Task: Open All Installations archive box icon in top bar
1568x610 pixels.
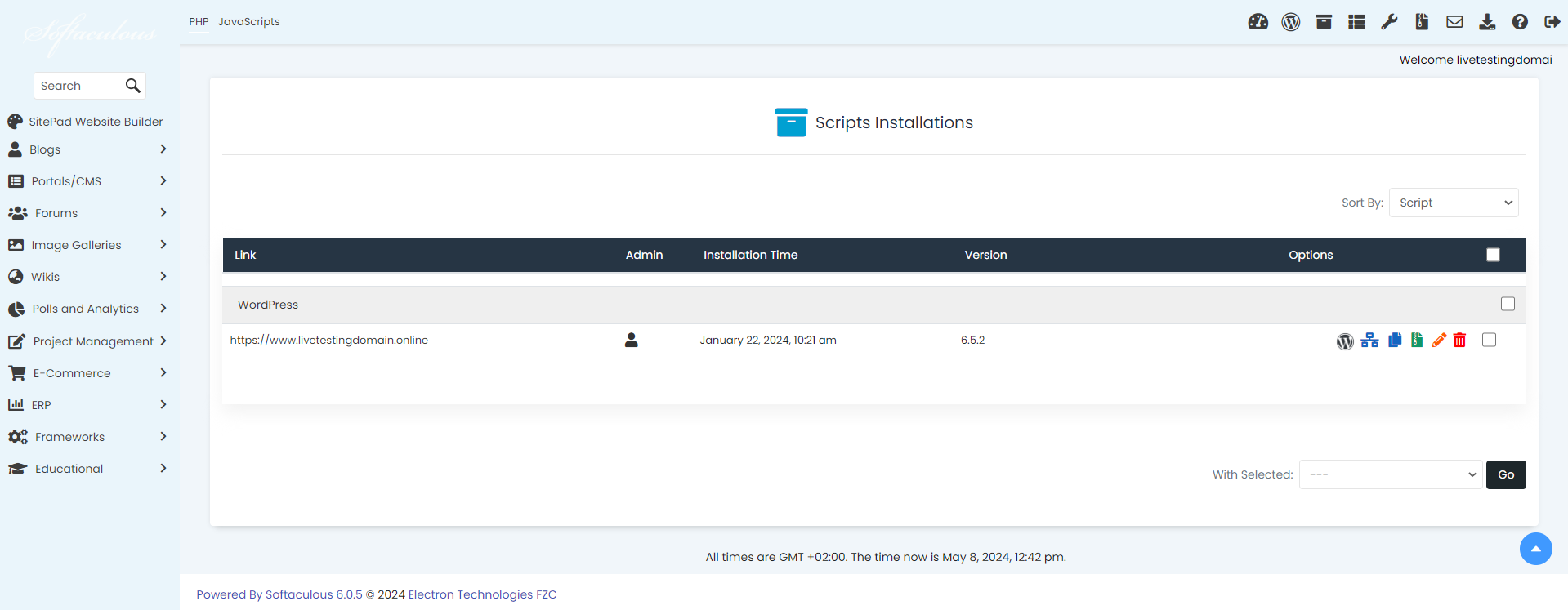Action: 1324,22
